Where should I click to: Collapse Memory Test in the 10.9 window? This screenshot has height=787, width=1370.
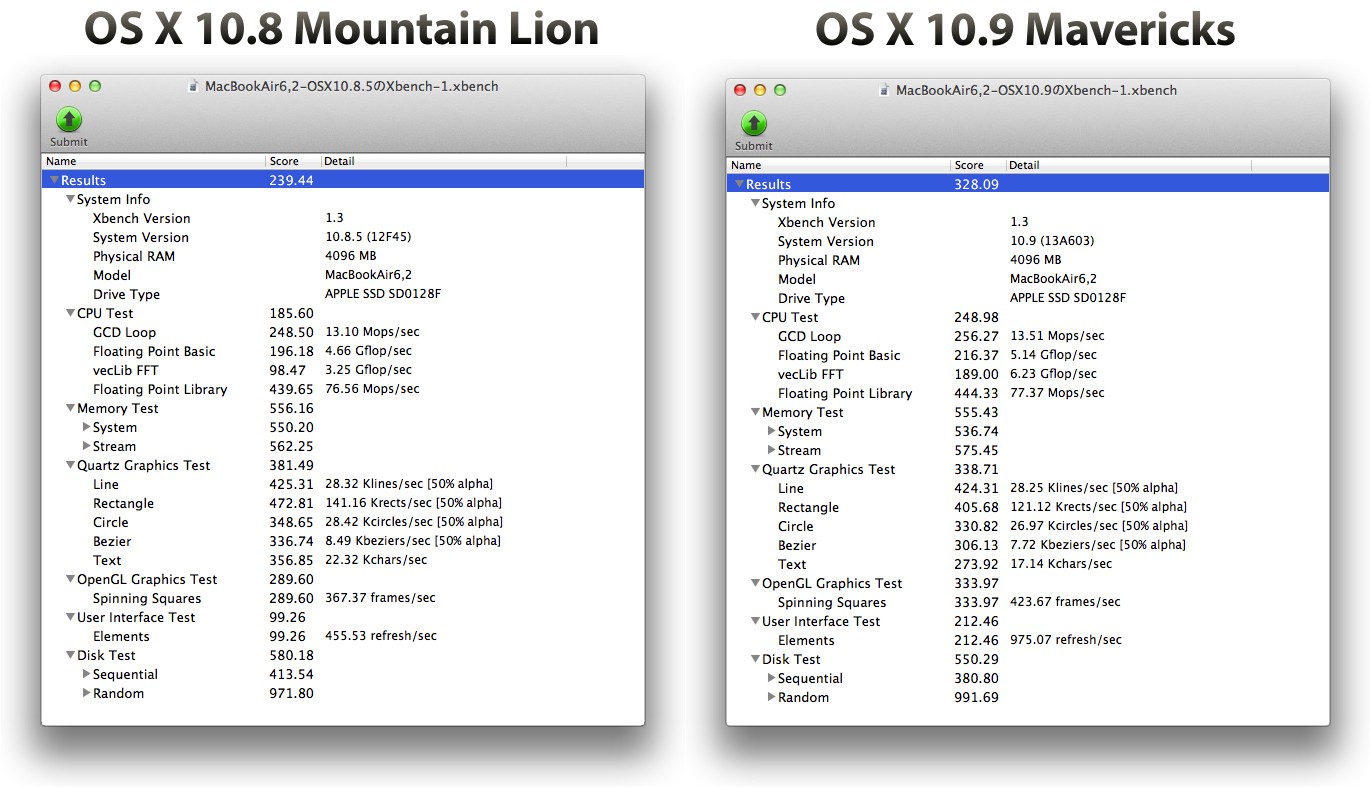[755, 412]
